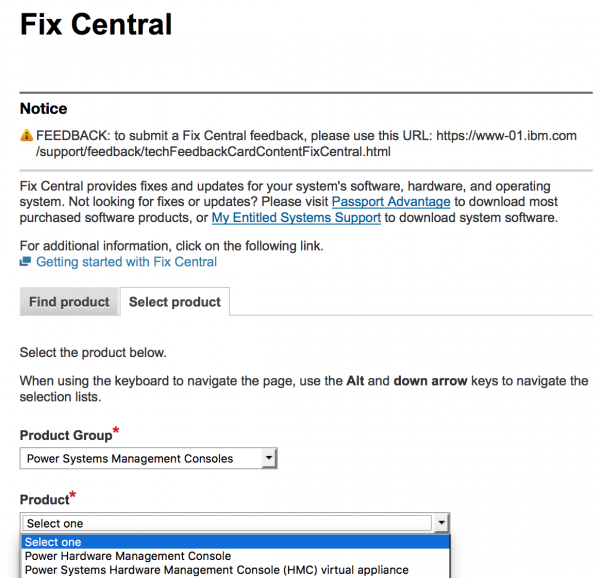The height and width of the screenshot is (578, 600).
Task: Select the Select product tab
Action: pos(175,302)
